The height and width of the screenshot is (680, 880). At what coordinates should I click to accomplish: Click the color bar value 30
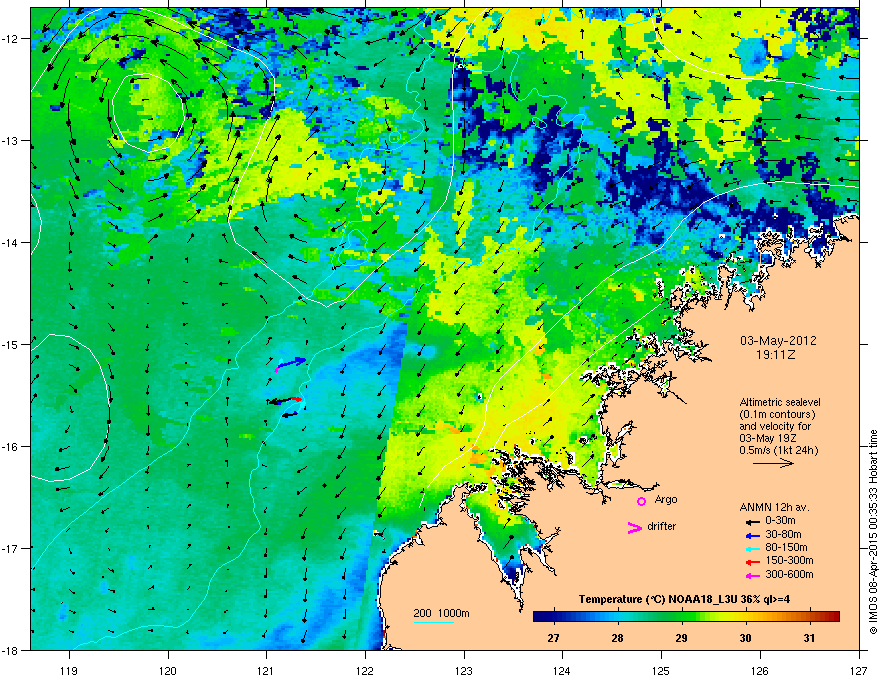point(745,638)
